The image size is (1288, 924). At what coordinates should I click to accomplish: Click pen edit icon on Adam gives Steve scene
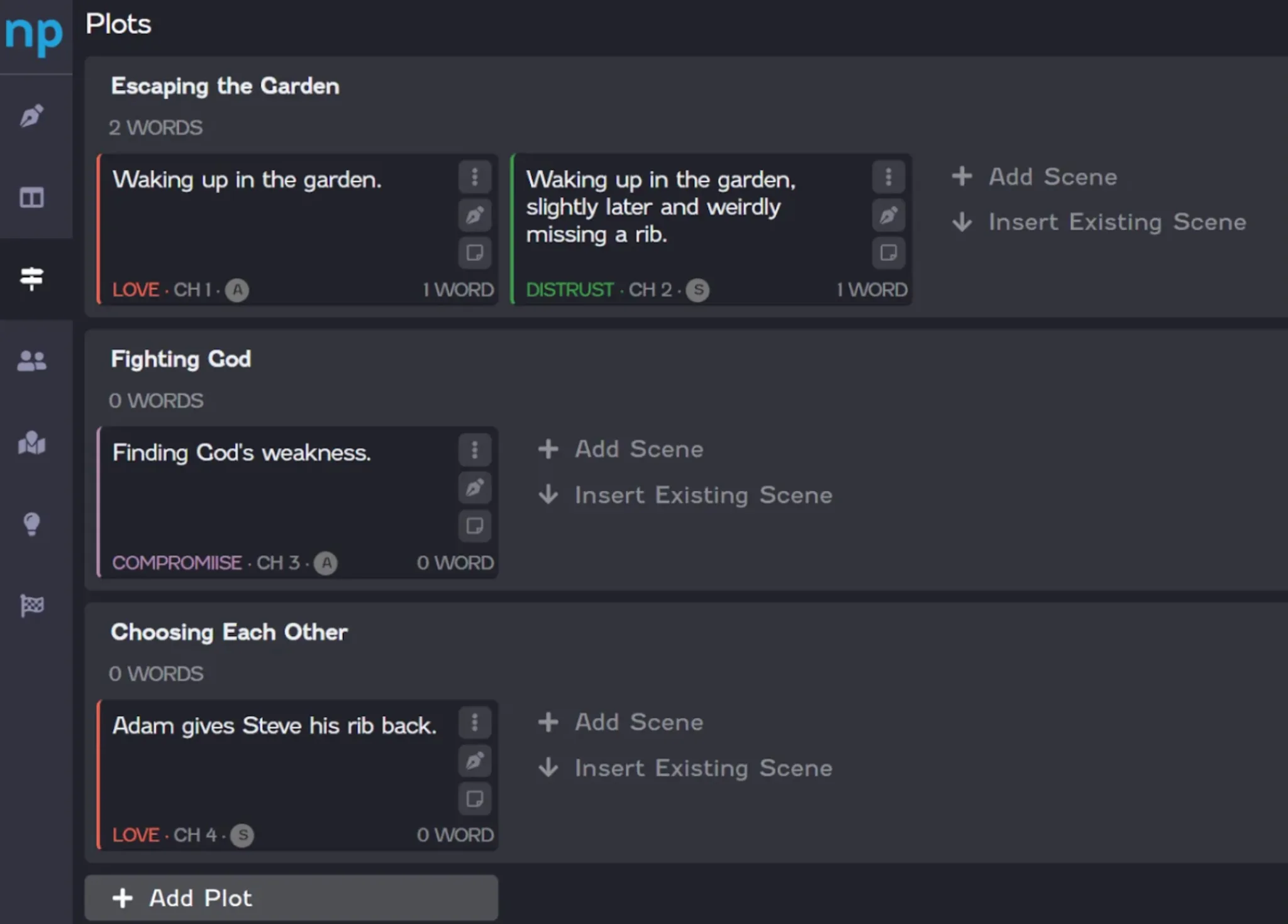coord(475,761)
